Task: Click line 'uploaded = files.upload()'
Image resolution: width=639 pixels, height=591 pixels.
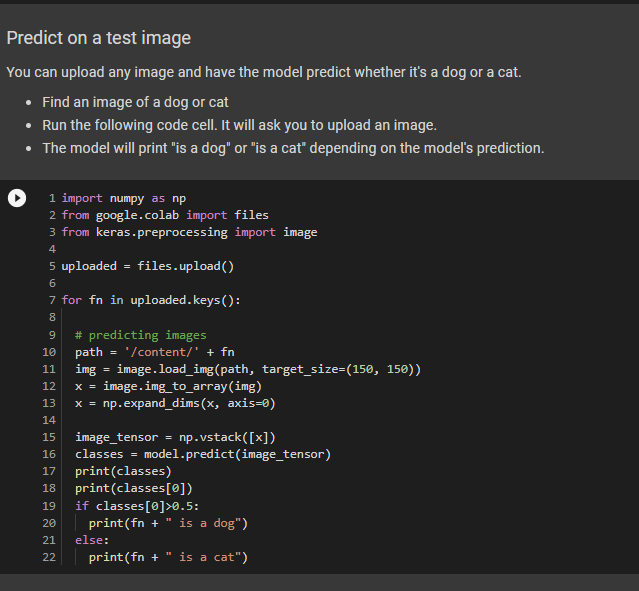Action: point(148,266)
